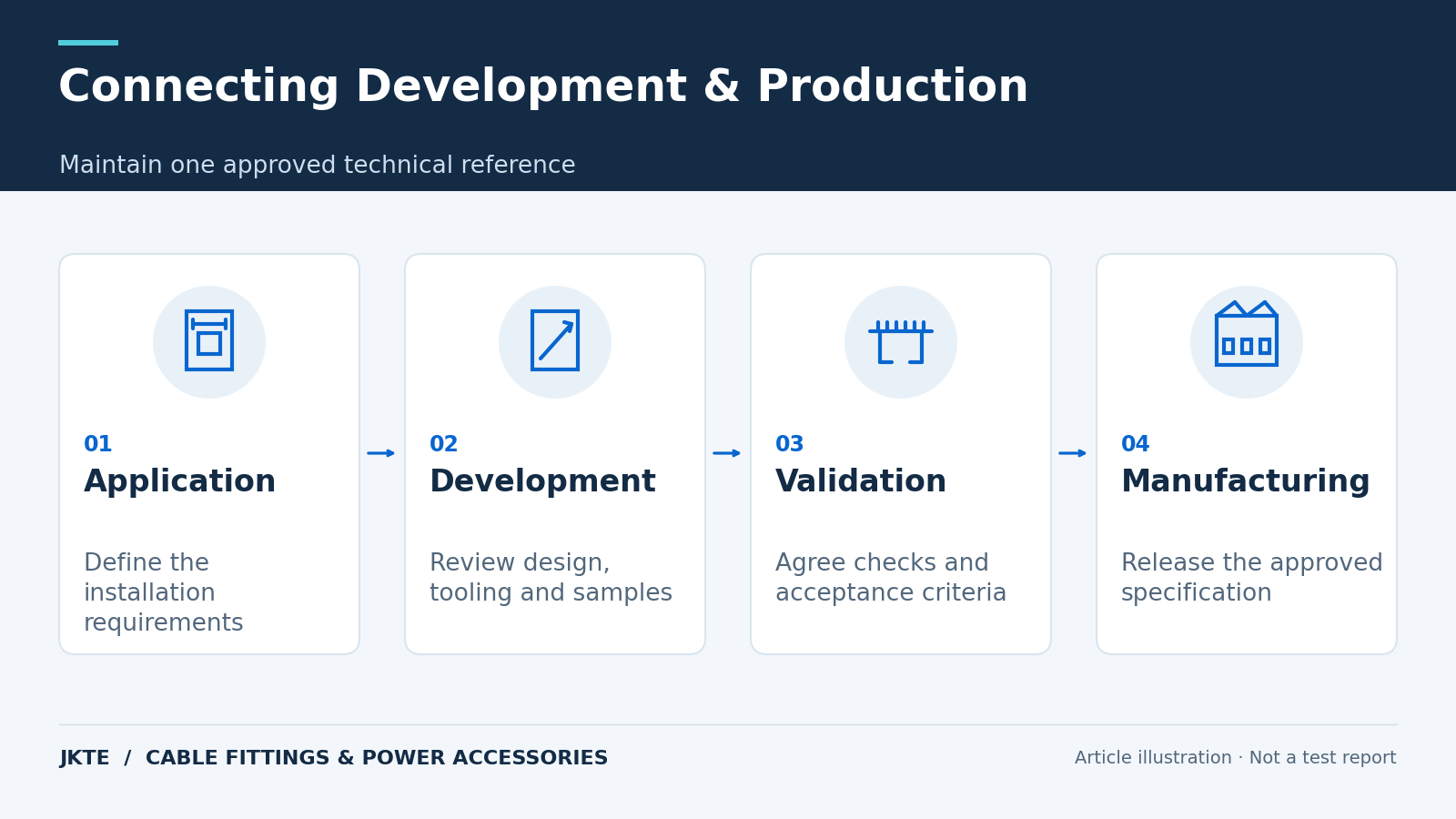Click 'Review design, tooling and samples' text
The height and width of the screenshot is (819, 1456).
551,578
